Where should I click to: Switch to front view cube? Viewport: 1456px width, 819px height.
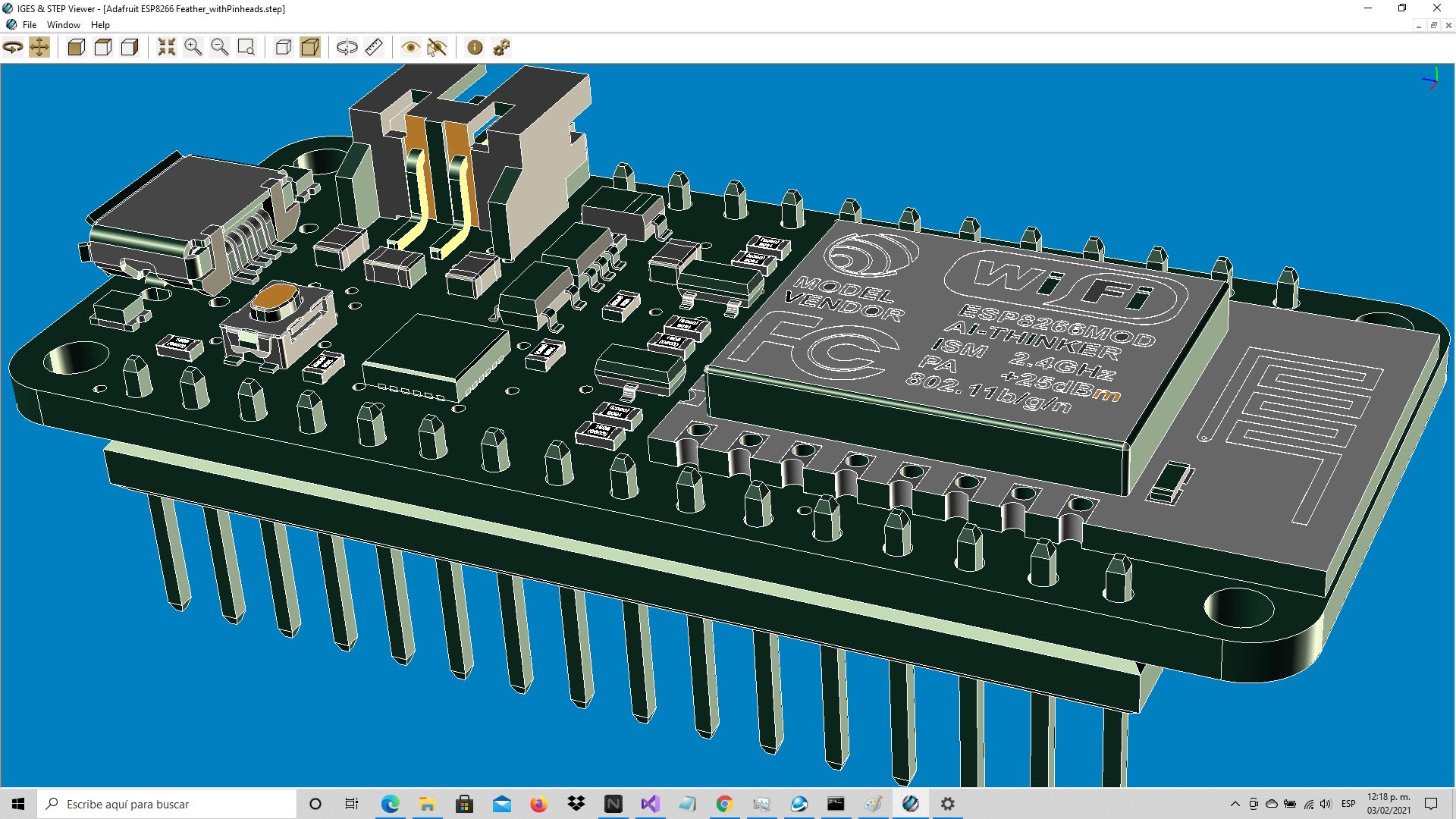[x=76, y=48]
